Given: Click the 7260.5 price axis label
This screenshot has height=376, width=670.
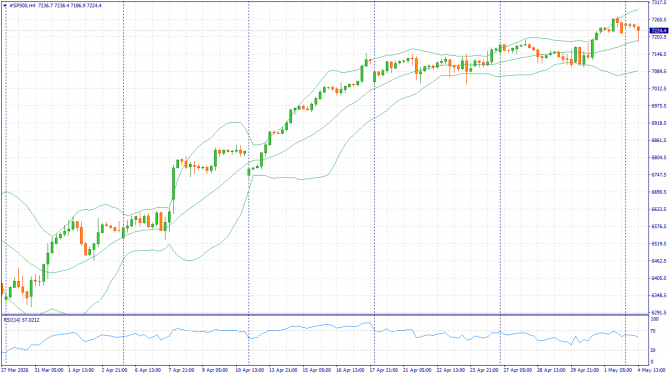Looking at the screenshot, I should coord(659,20).
